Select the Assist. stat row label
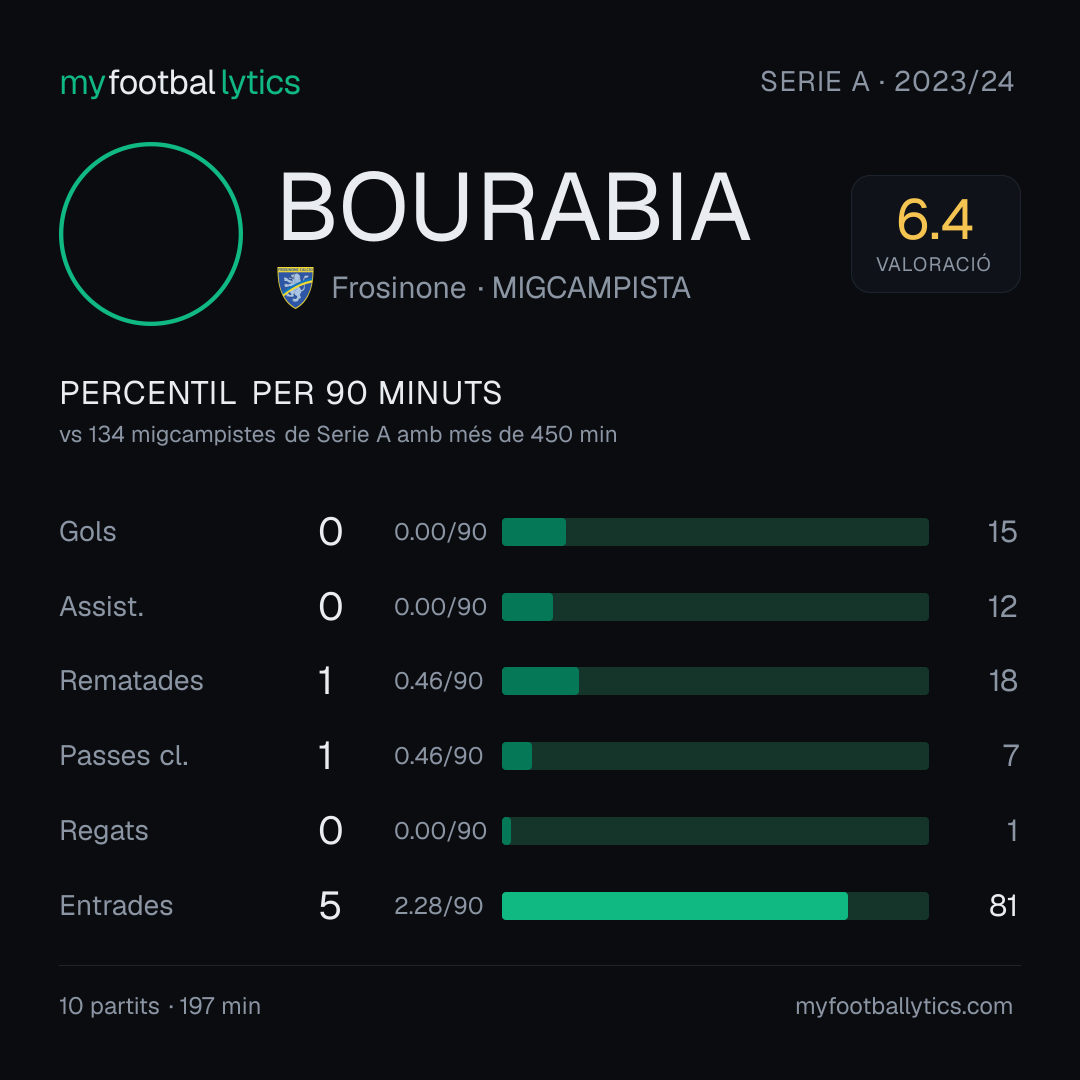 (101, 607)
